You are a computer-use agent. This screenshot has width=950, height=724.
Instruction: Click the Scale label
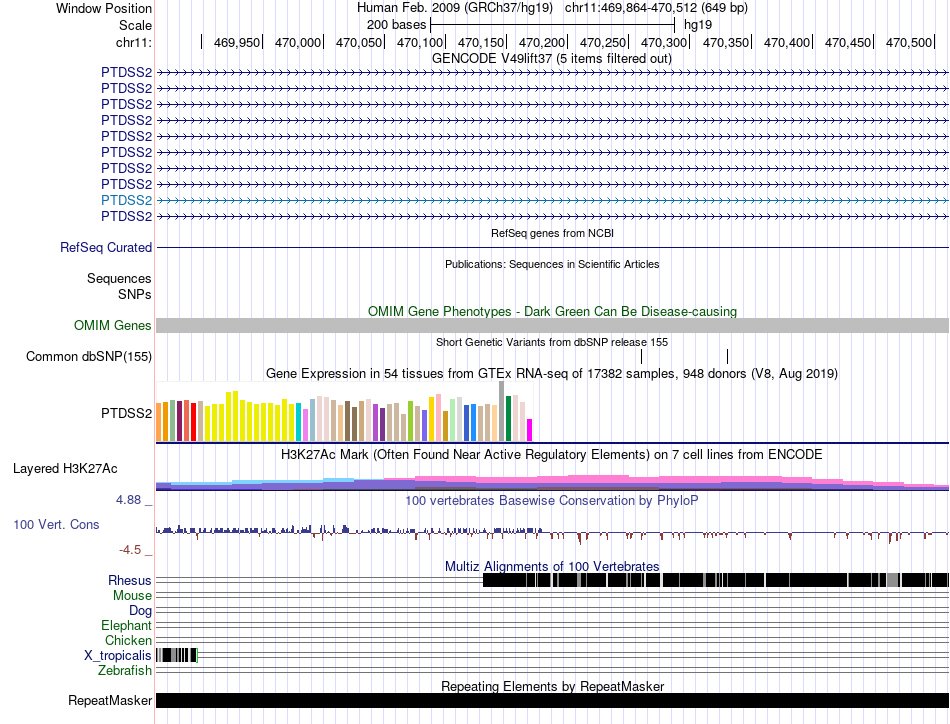pyautogui.click(x=135, y=25)
